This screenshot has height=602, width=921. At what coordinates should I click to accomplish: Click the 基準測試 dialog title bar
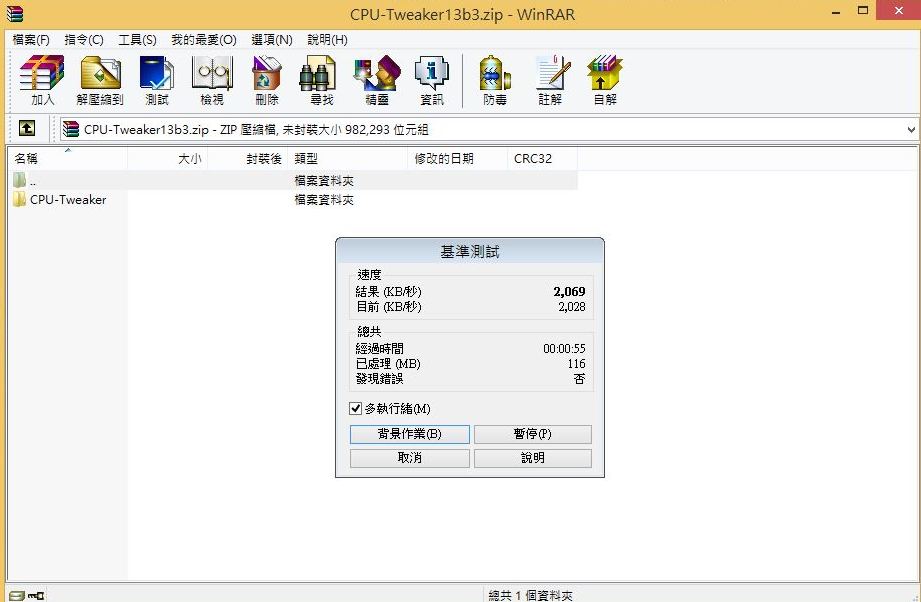(x=470, y=251)
